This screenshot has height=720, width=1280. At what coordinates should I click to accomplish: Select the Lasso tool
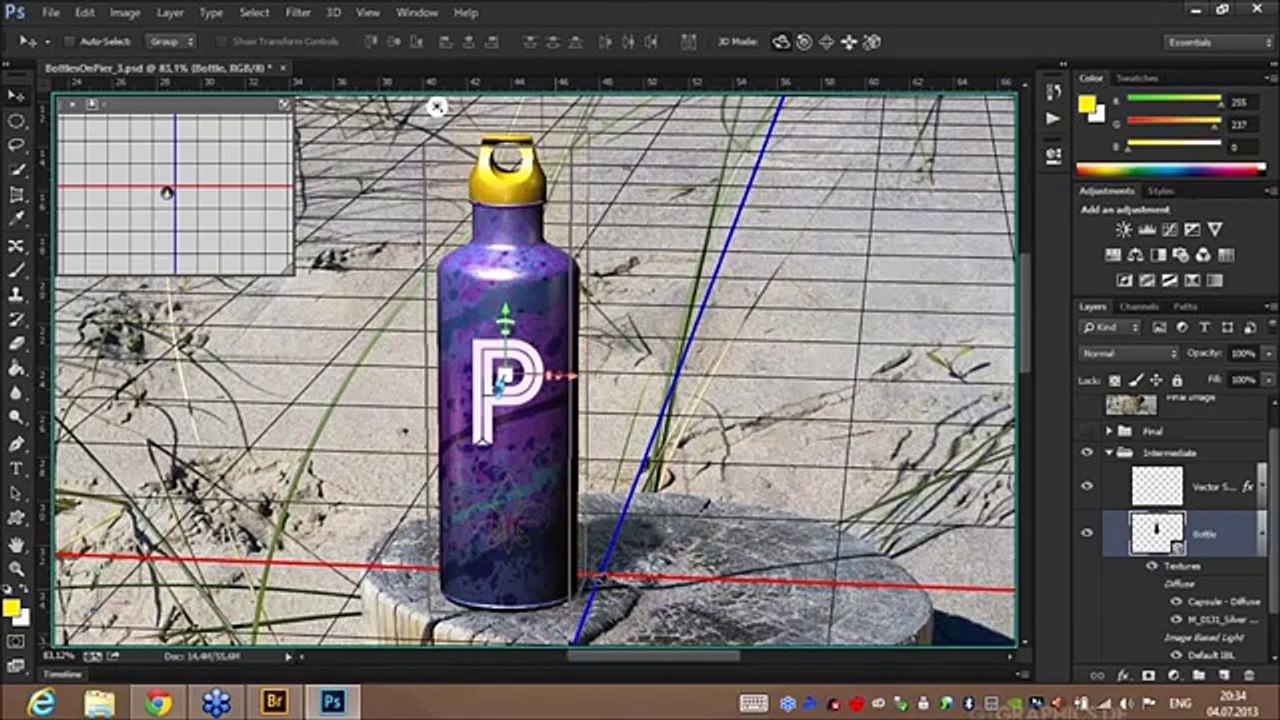click(x=16, y=146)
